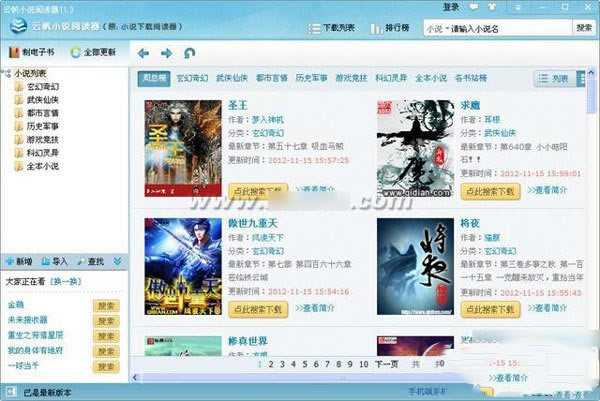Switch to the 武侠仙侠 top tab

coord(232,78)
